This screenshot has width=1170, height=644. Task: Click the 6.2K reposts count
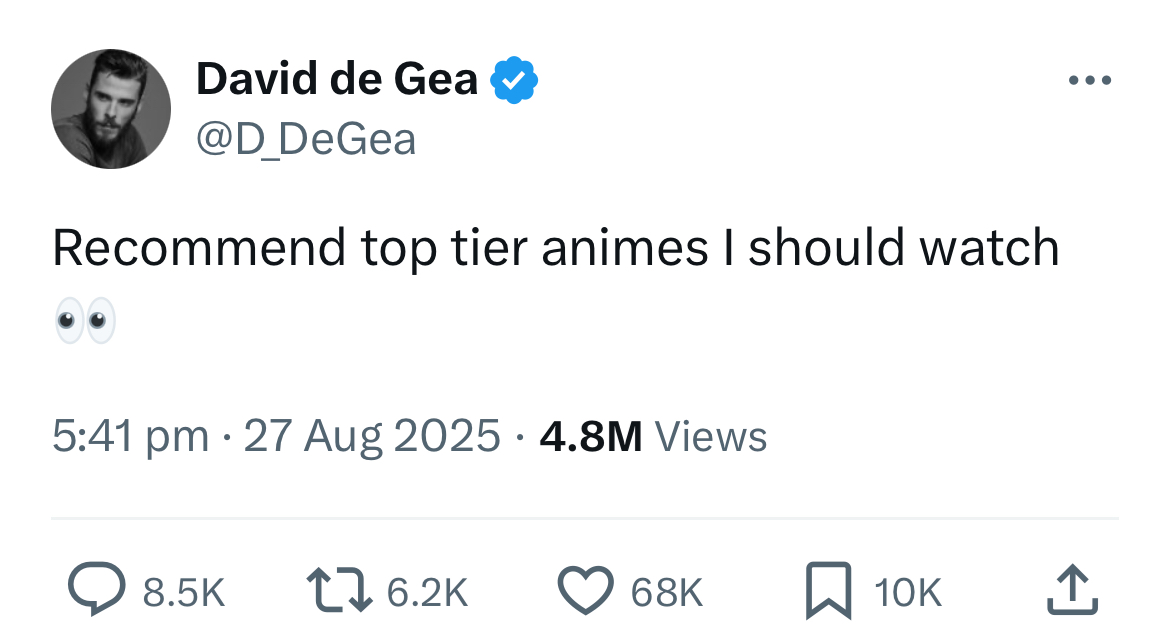click(427, 593)
